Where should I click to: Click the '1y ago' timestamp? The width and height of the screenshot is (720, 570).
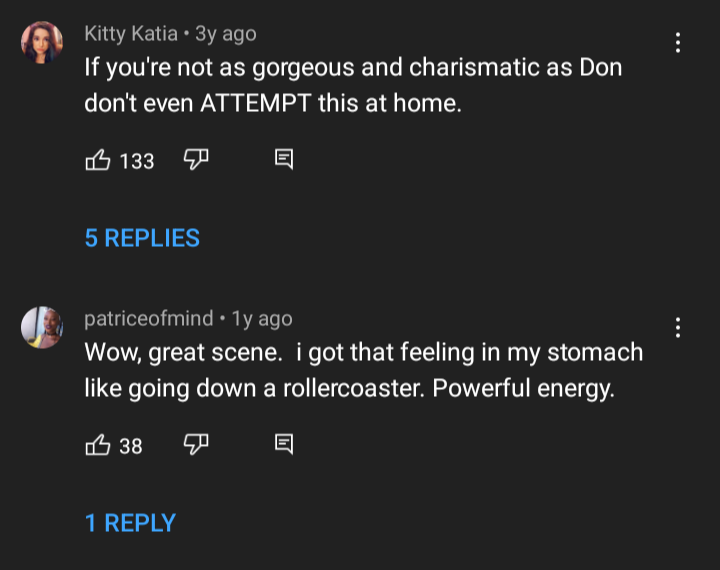point(262,319)
